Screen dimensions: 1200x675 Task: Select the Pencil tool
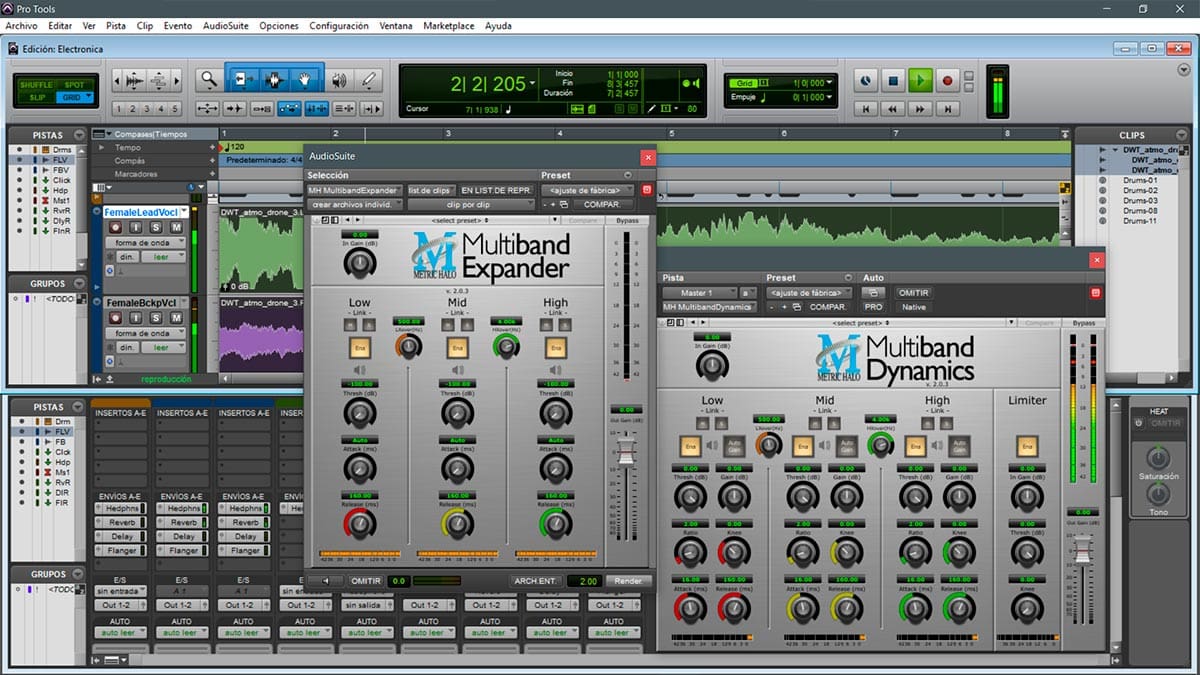(x=369, y=79)
